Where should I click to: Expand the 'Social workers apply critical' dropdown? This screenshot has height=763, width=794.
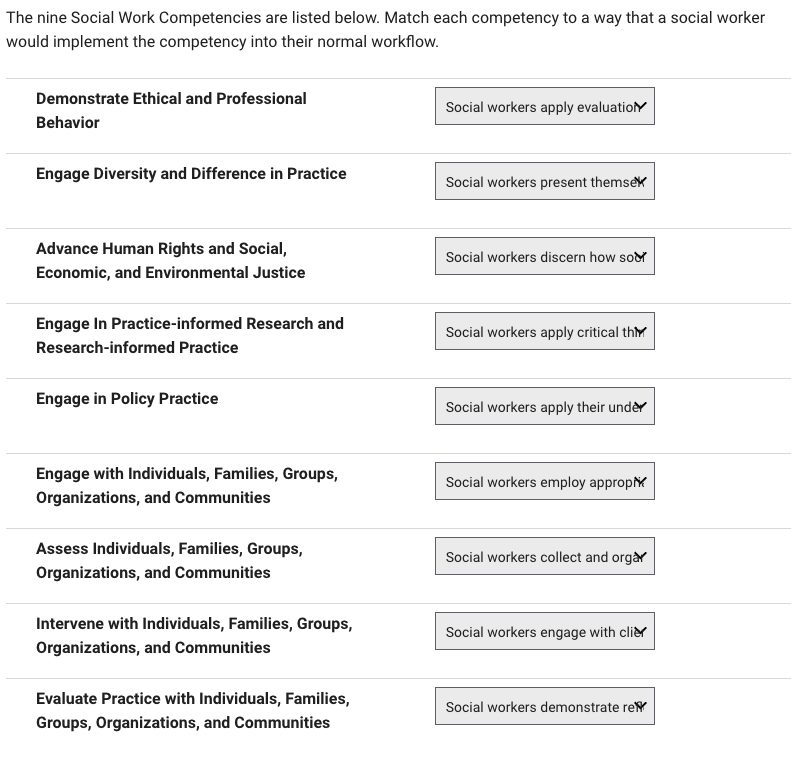point(544,332)
